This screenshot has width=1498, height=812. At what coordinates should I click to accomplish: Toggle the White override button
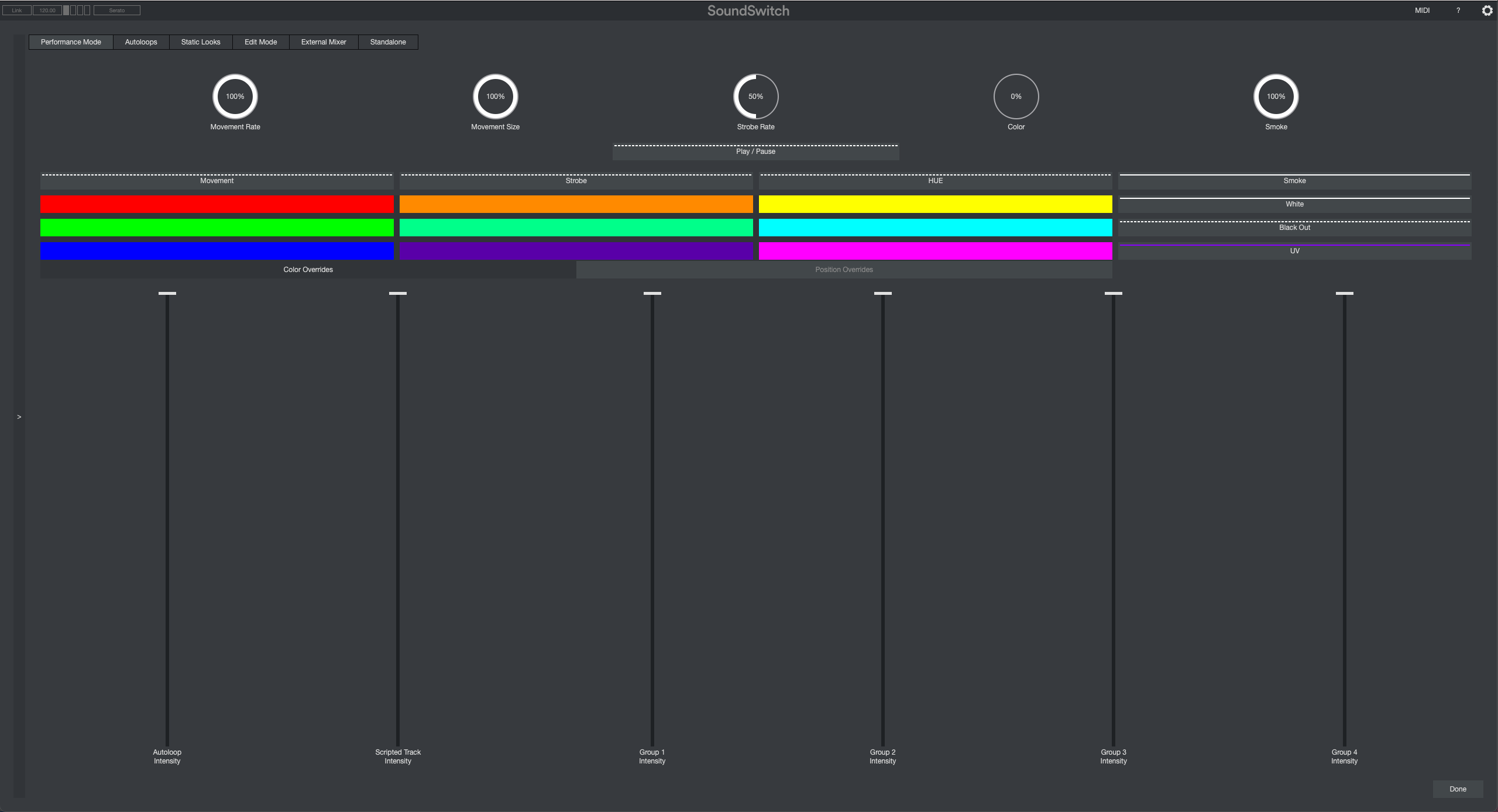[1295, 204]
